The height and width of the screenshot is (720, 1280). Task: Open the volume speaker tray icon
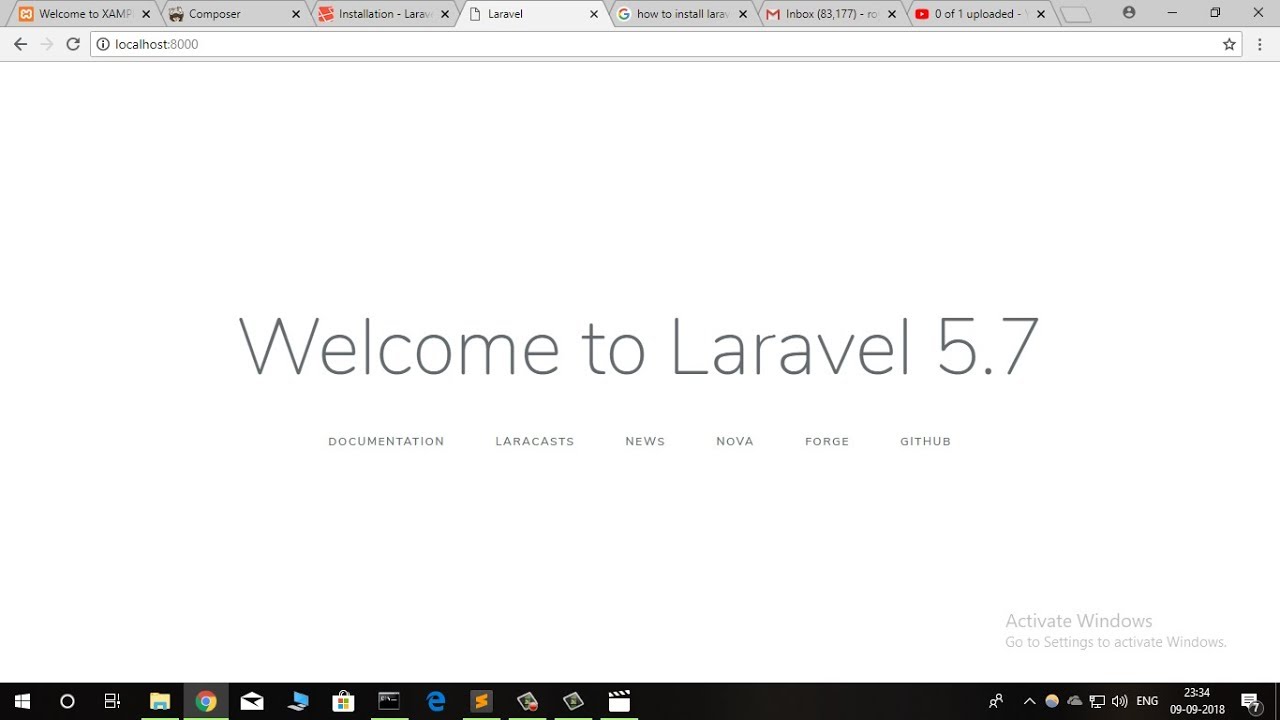(1120, 701)
